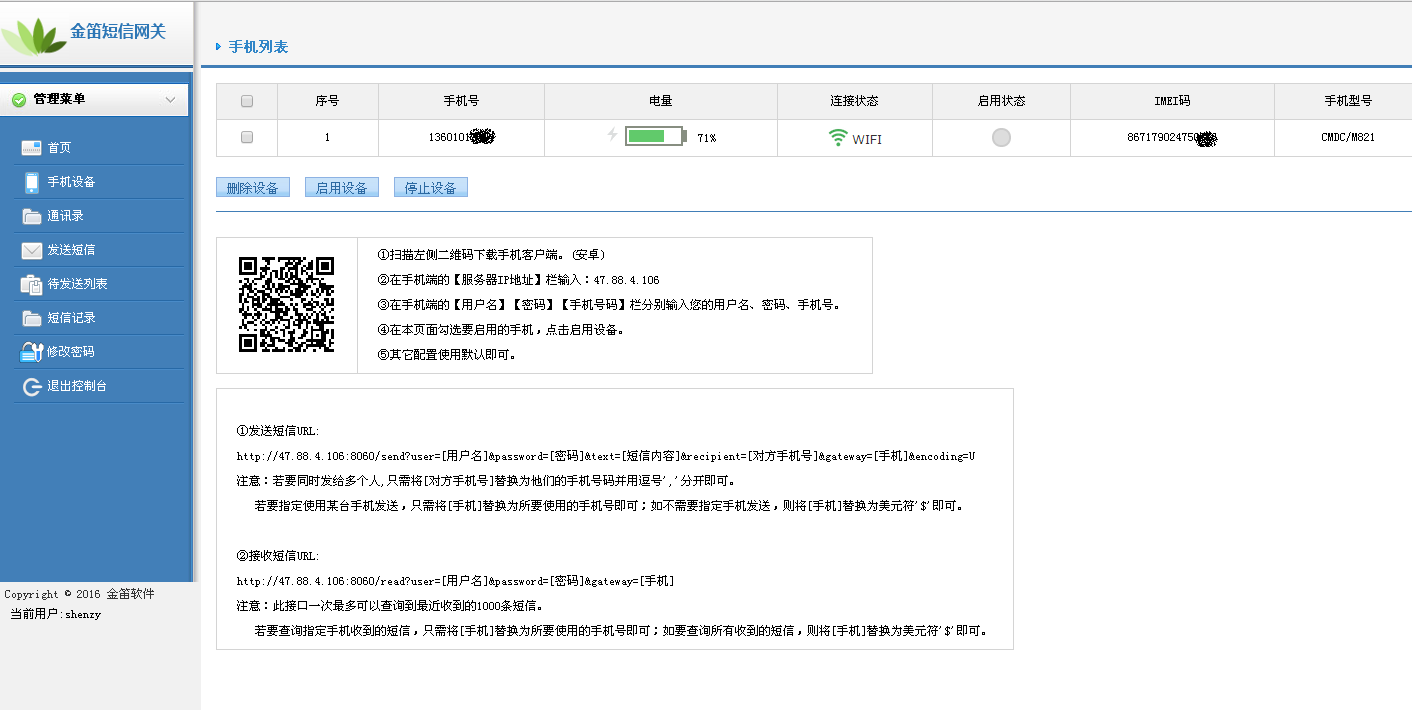Click the triangle beside 手机列表 heading
Image resolution: width=1412 pixels, height=710 pixels.
tap(218, 47)
